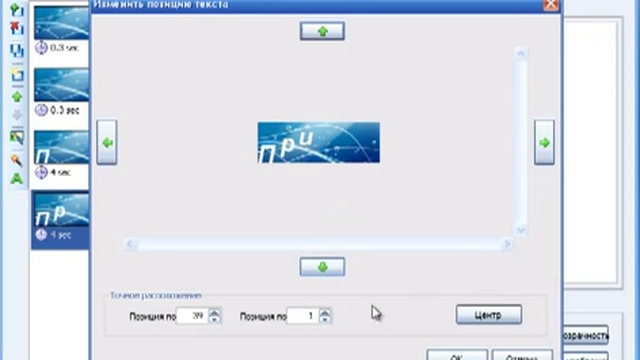This screenshot has width=640, height=360.
Task: Click the OK button at the dialog bottom
Action: click(457, 356)
